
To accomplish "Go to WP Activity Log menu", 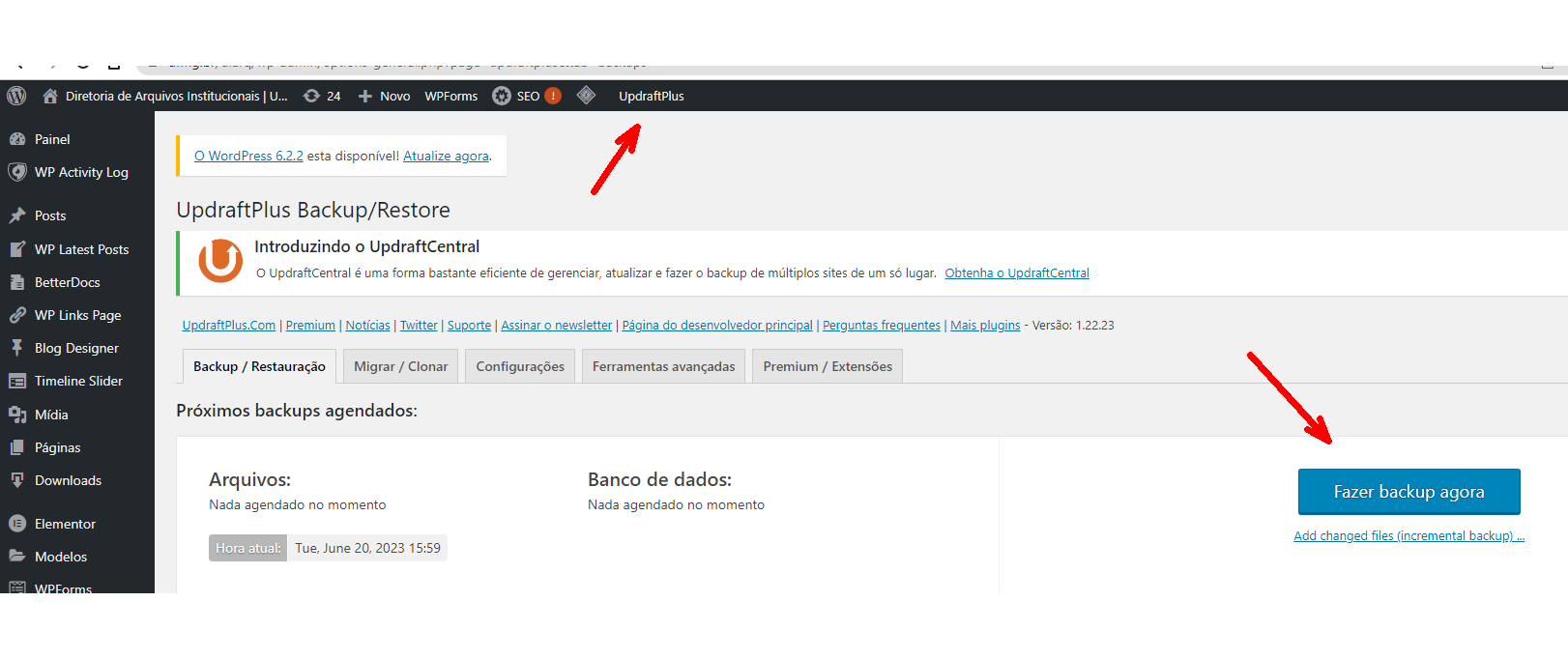I will click(x=81, y=172).
